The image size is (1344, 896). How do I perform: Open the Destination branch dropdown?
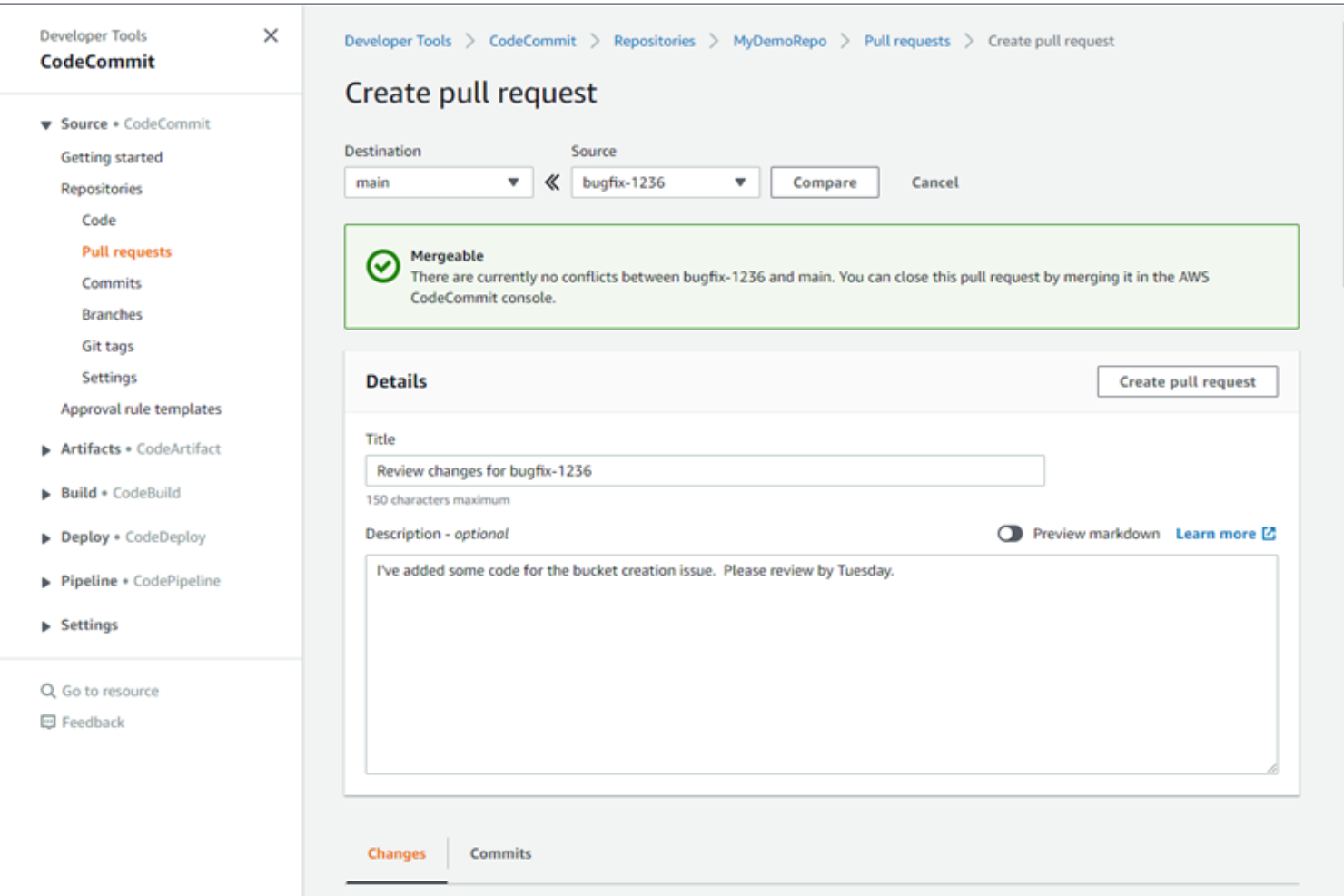(438, 182)
